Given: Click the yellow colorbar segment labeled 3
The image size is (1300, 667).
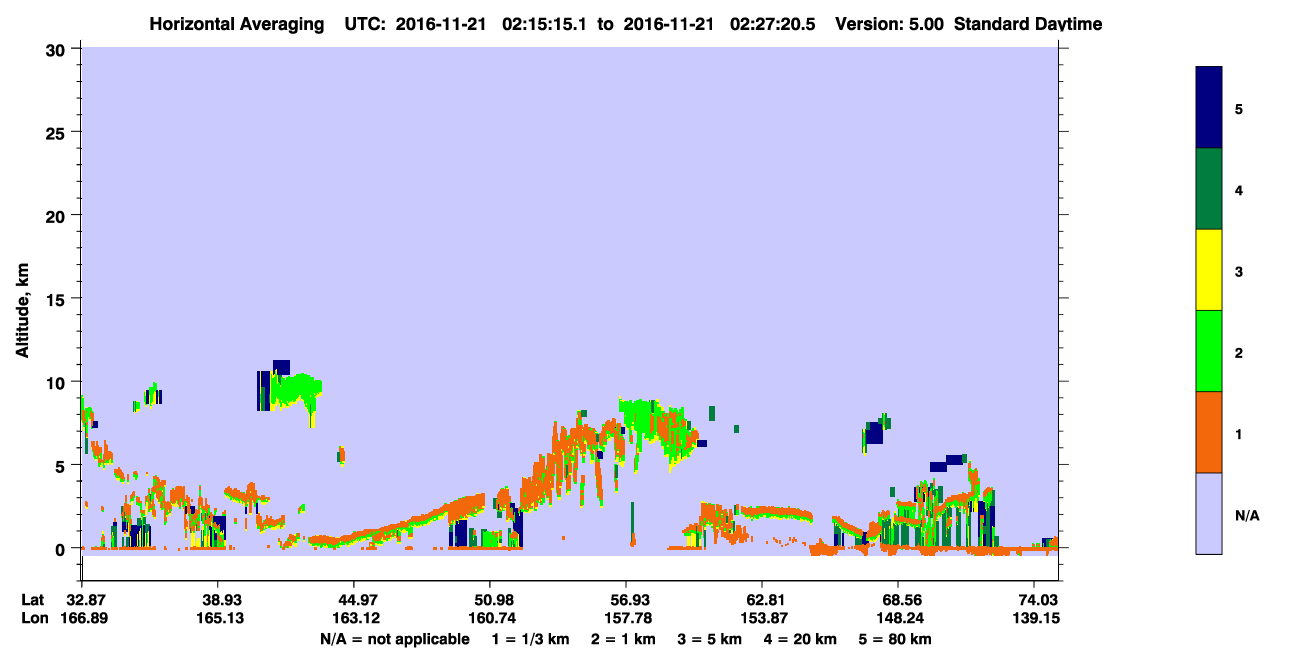Looking at the screenshot, I should click(1209, 270).
